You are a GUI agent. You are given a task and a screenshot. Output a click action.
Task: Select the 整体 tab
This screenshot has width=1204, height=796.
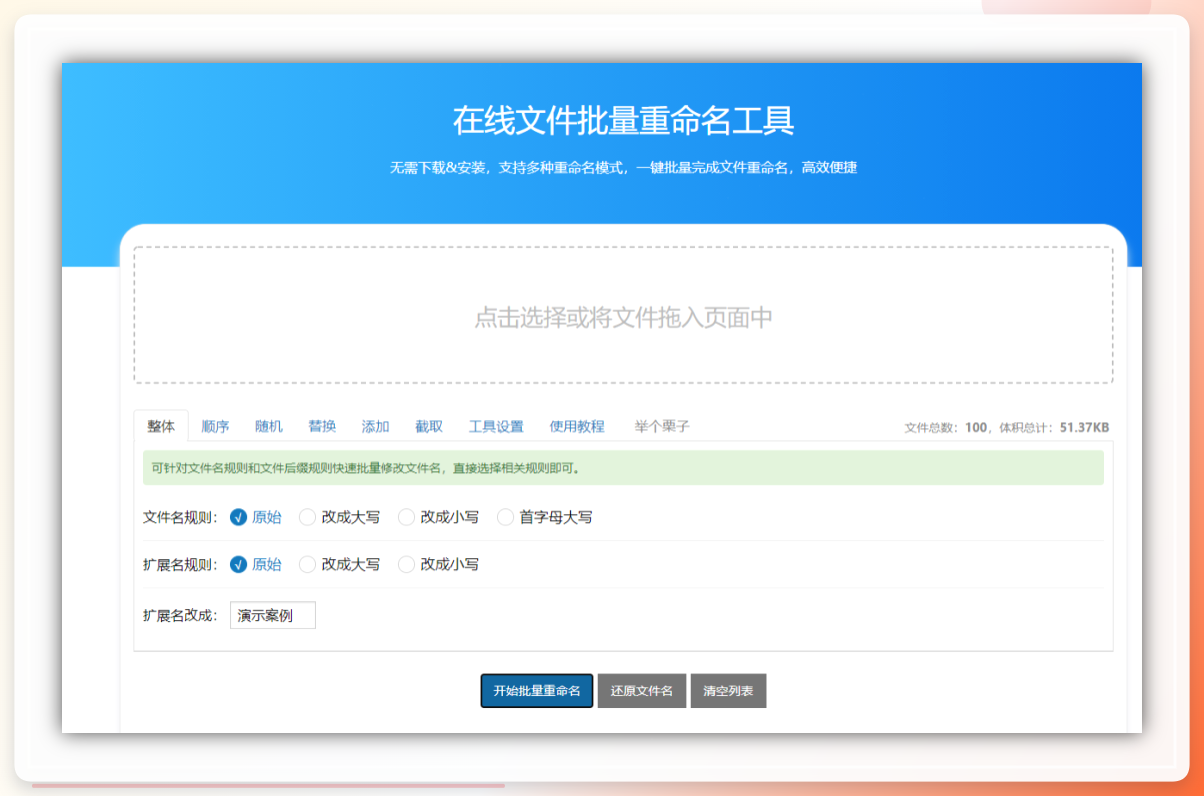161,426
